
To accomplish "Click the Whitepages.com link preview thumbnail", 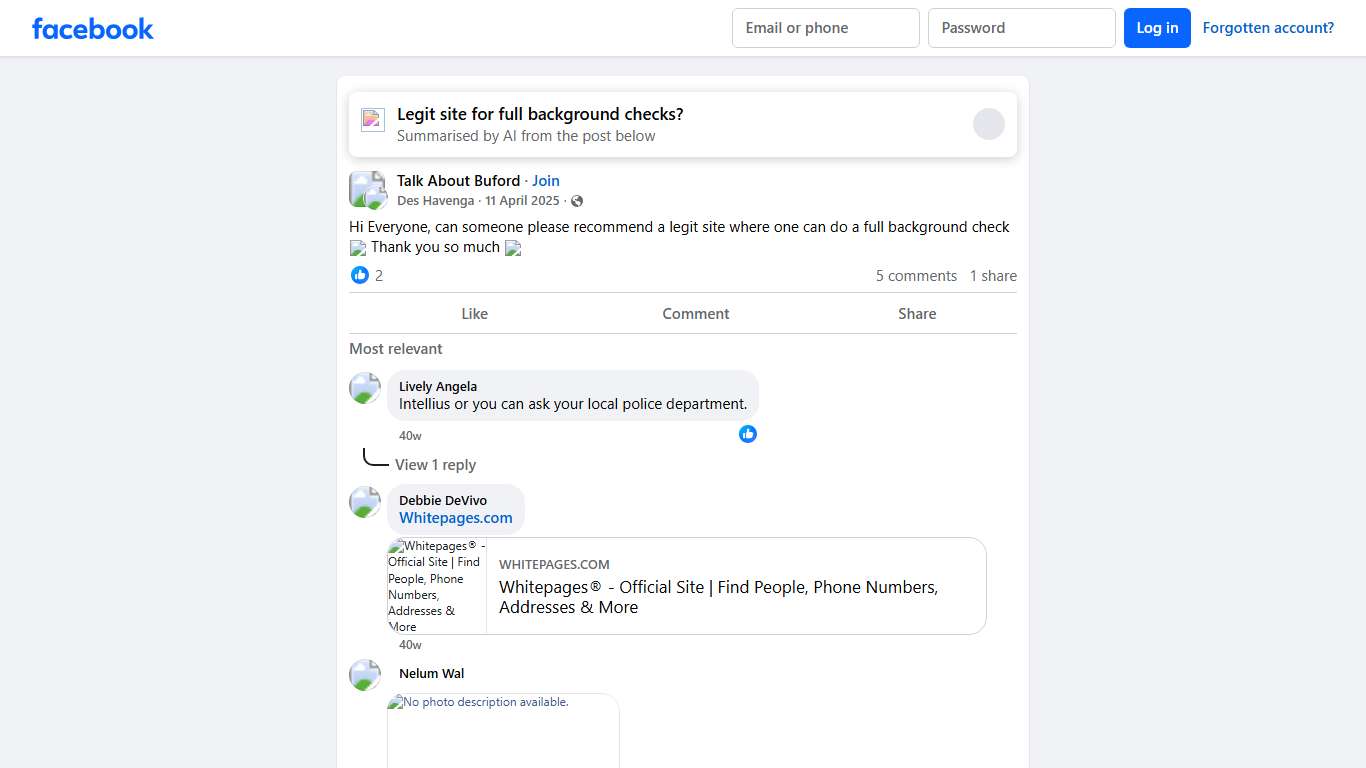I will click(x=436, y=586).
